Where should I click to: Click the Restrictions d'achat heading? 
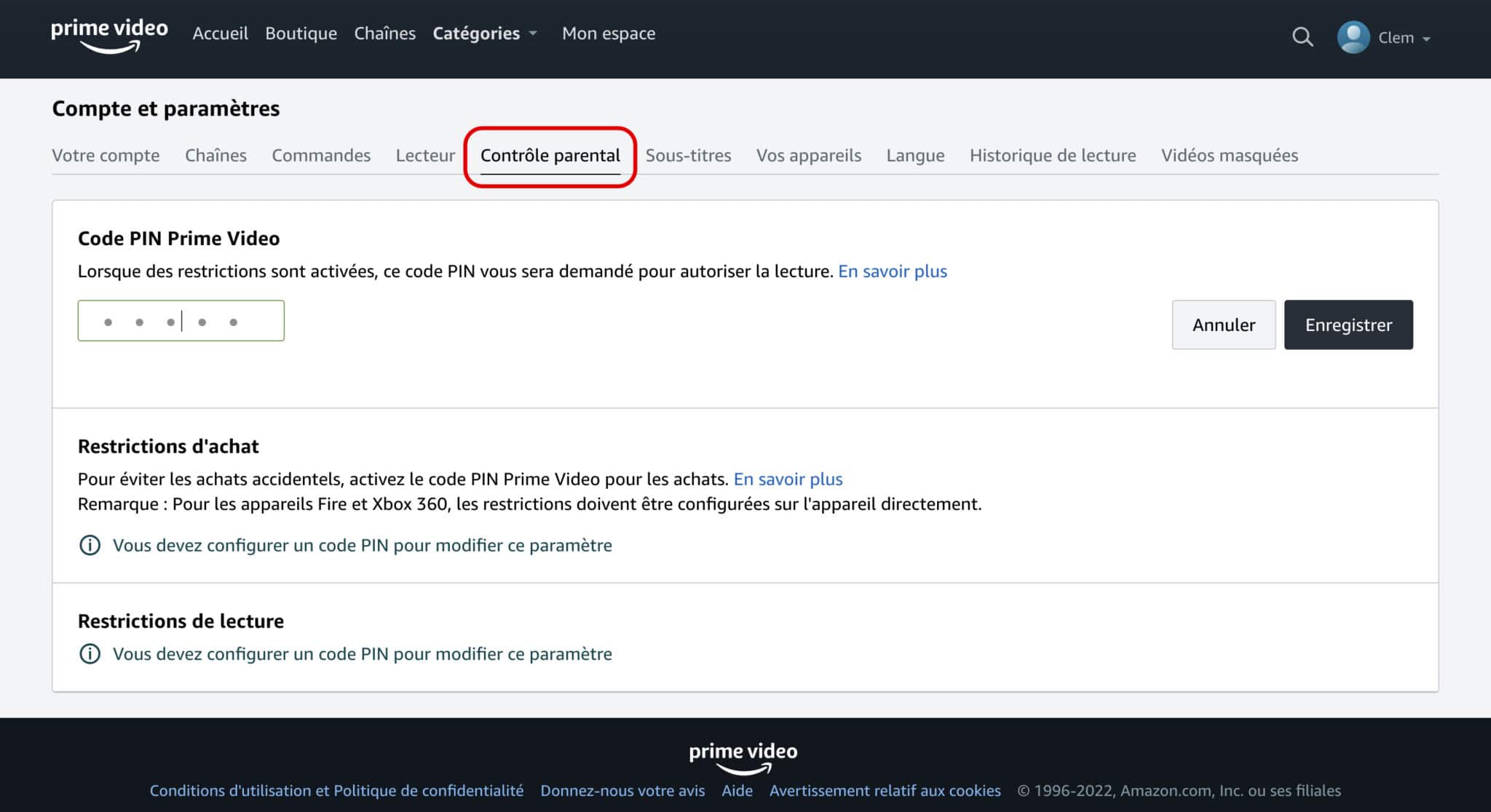coord(168,446)
